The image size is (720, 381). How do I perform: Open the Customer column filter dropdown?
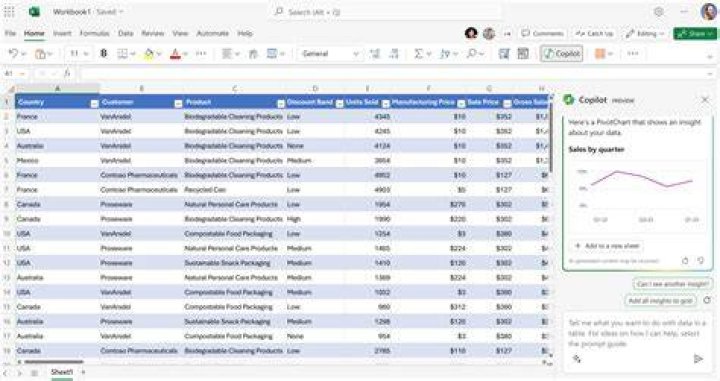tap(178, 104)
